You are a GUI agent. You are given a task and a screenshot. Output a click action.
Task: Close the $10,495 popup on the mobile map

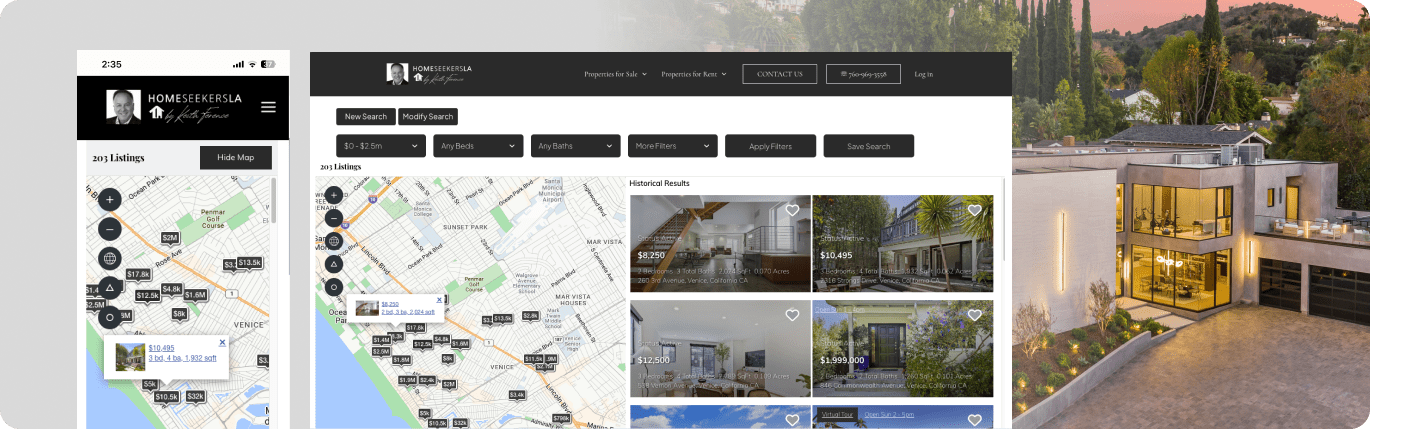[222, 342]
